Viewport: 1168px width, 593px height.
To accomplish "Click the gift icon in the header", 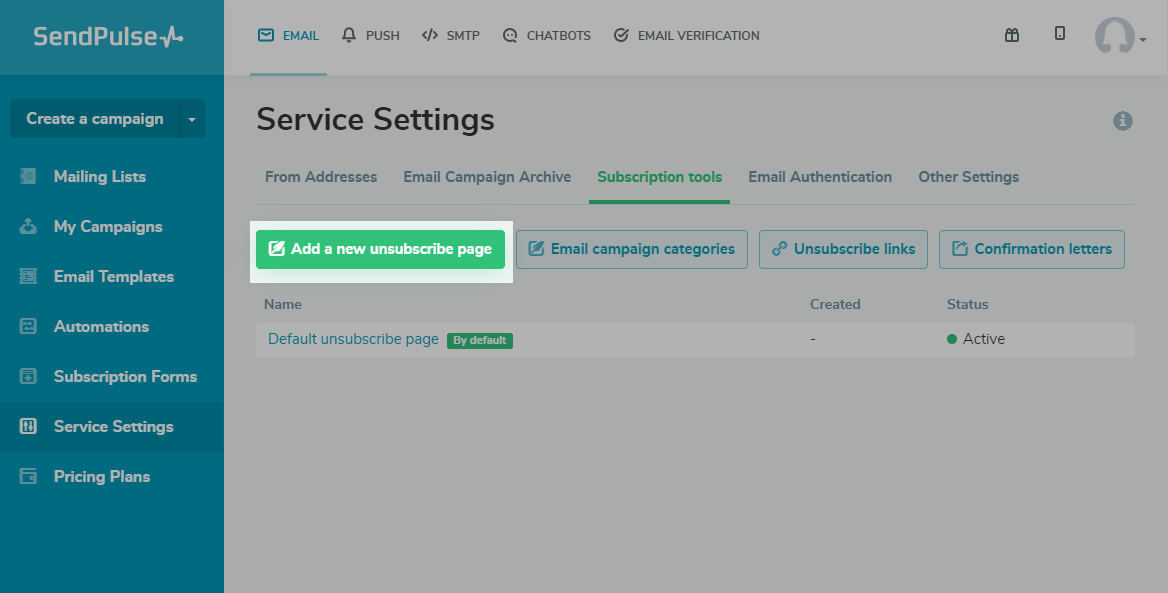I will [1012, 35].
